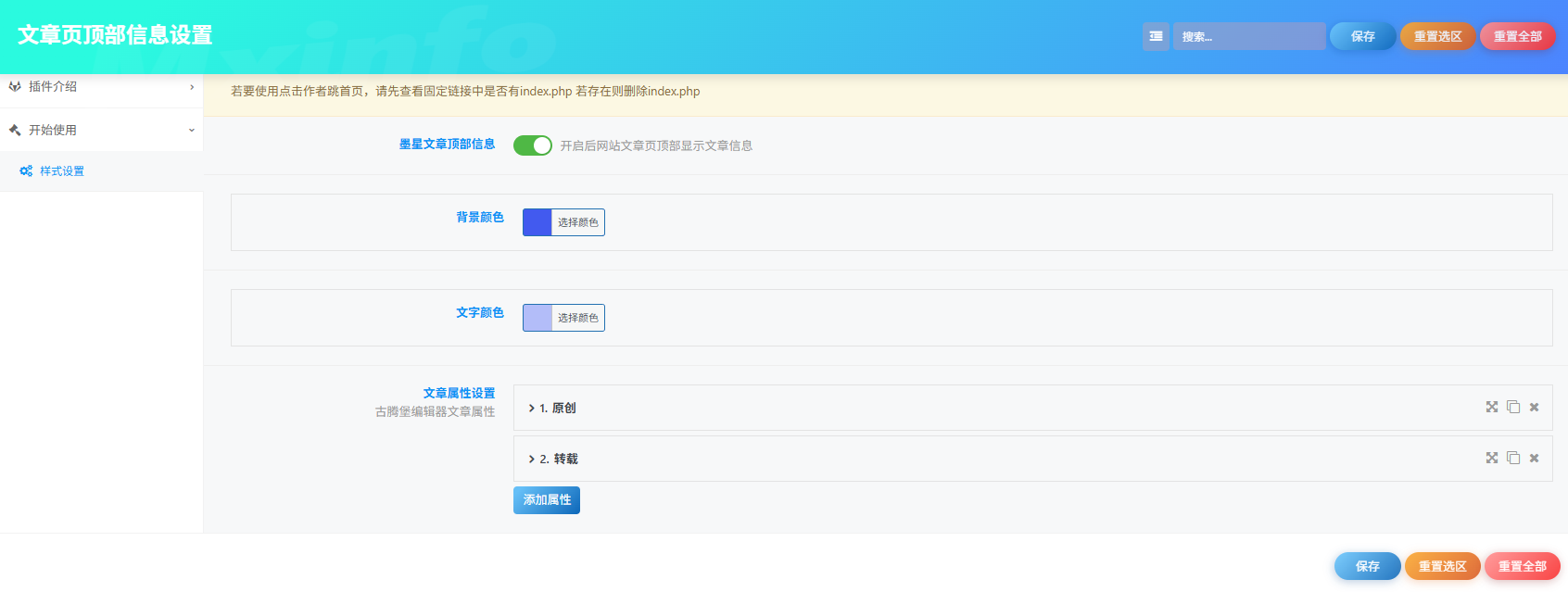Remove the 转载 attribute row
Screen dimensions: 1568x592
(x=1535, y=459)
